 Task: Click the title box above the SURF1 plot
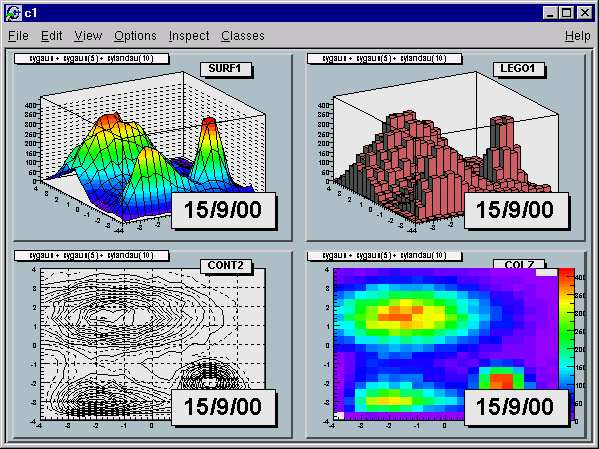pyautogui.click(x=91, y=58)
